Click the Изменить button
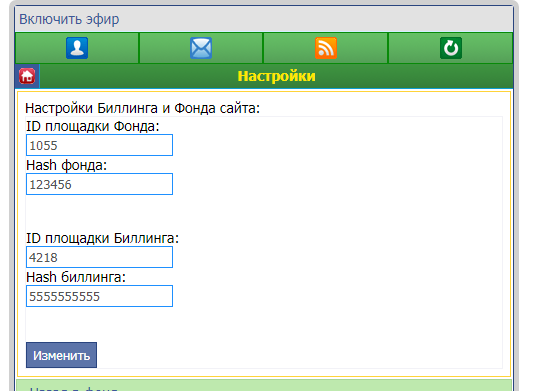 click(61, 355)
